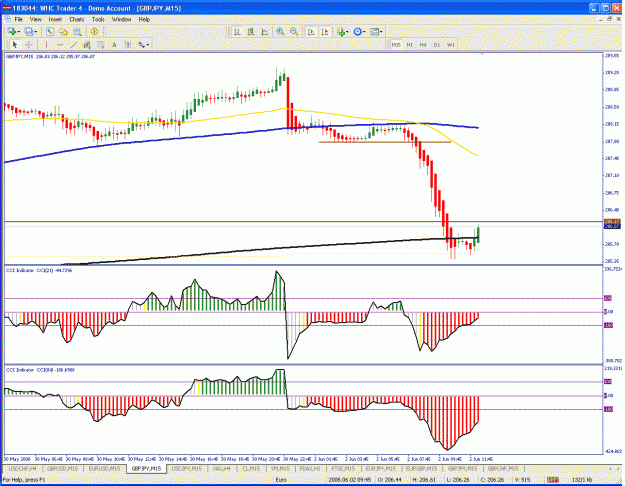
Task: Activate the crosshair cursor
Action: (x=29, y=45)
